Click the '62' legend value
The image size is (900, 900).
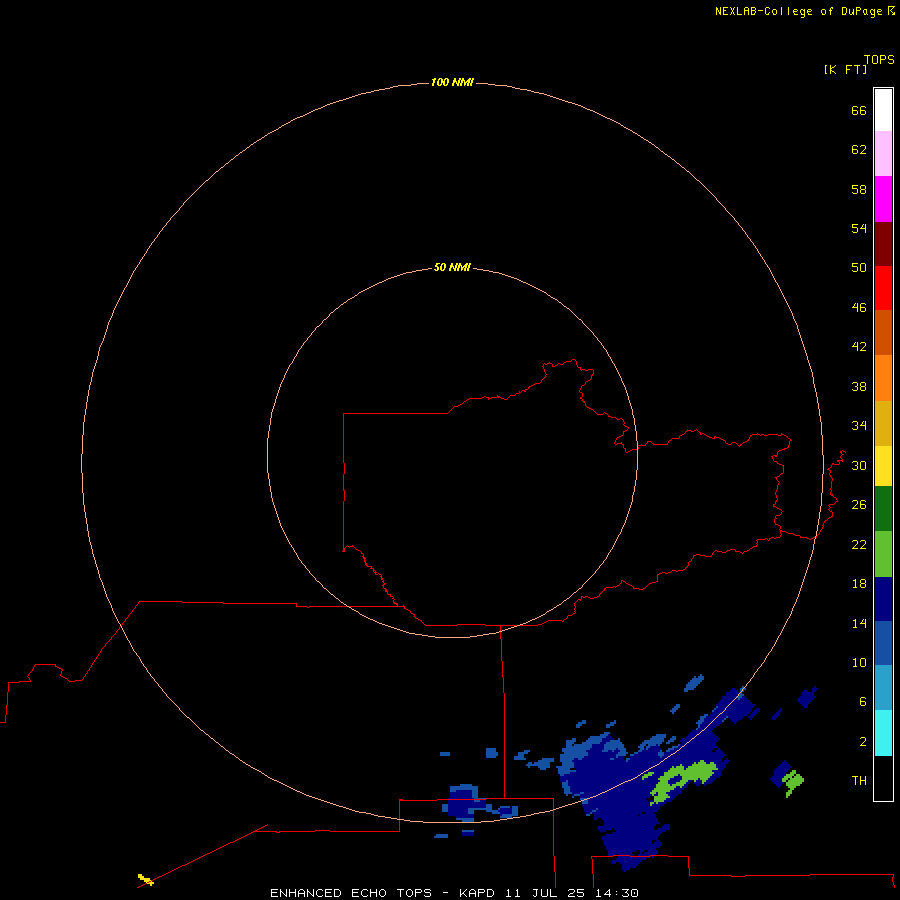(859, 150)
